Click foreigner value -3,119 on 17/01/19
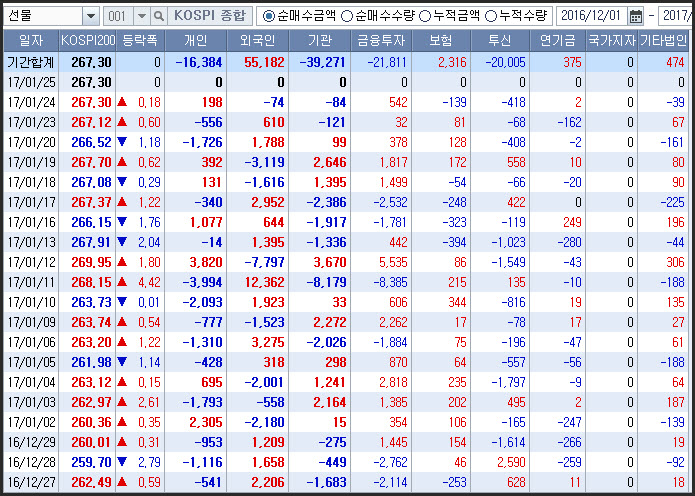695x496 pixels. click(265, 162)
